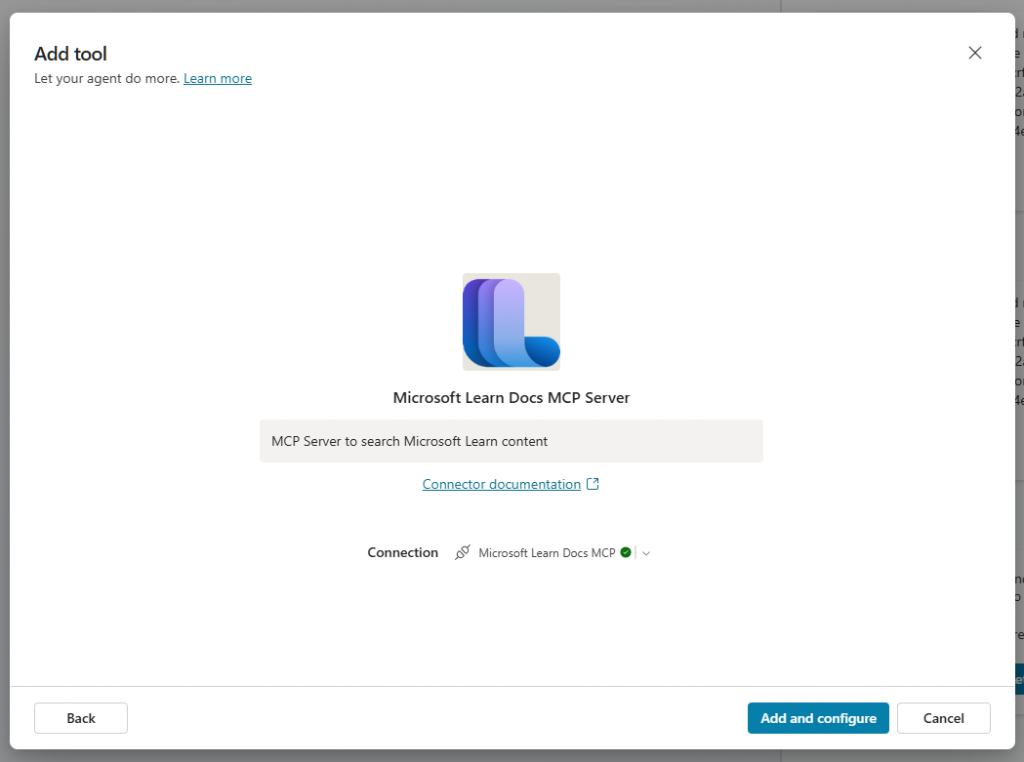Open the Learn more link
This screenshot has height=762, width=1024.
coord(217,78)
